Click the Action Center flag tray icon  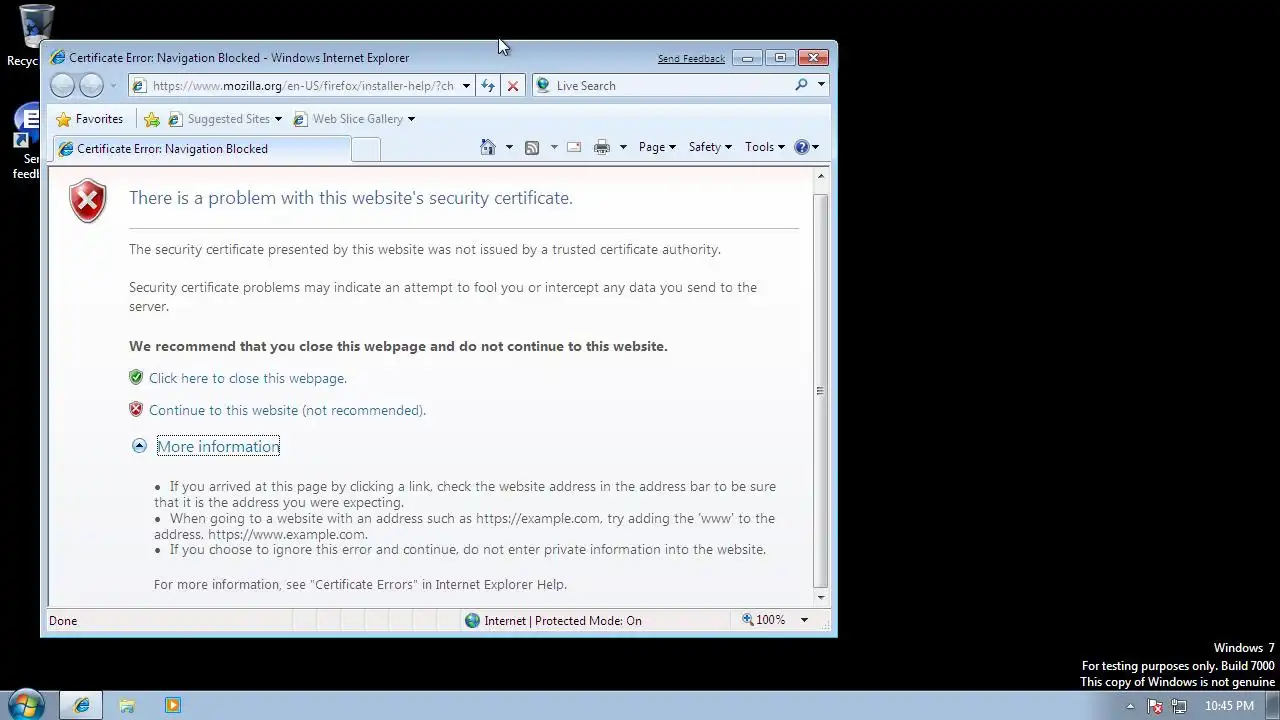[1155, 706]
